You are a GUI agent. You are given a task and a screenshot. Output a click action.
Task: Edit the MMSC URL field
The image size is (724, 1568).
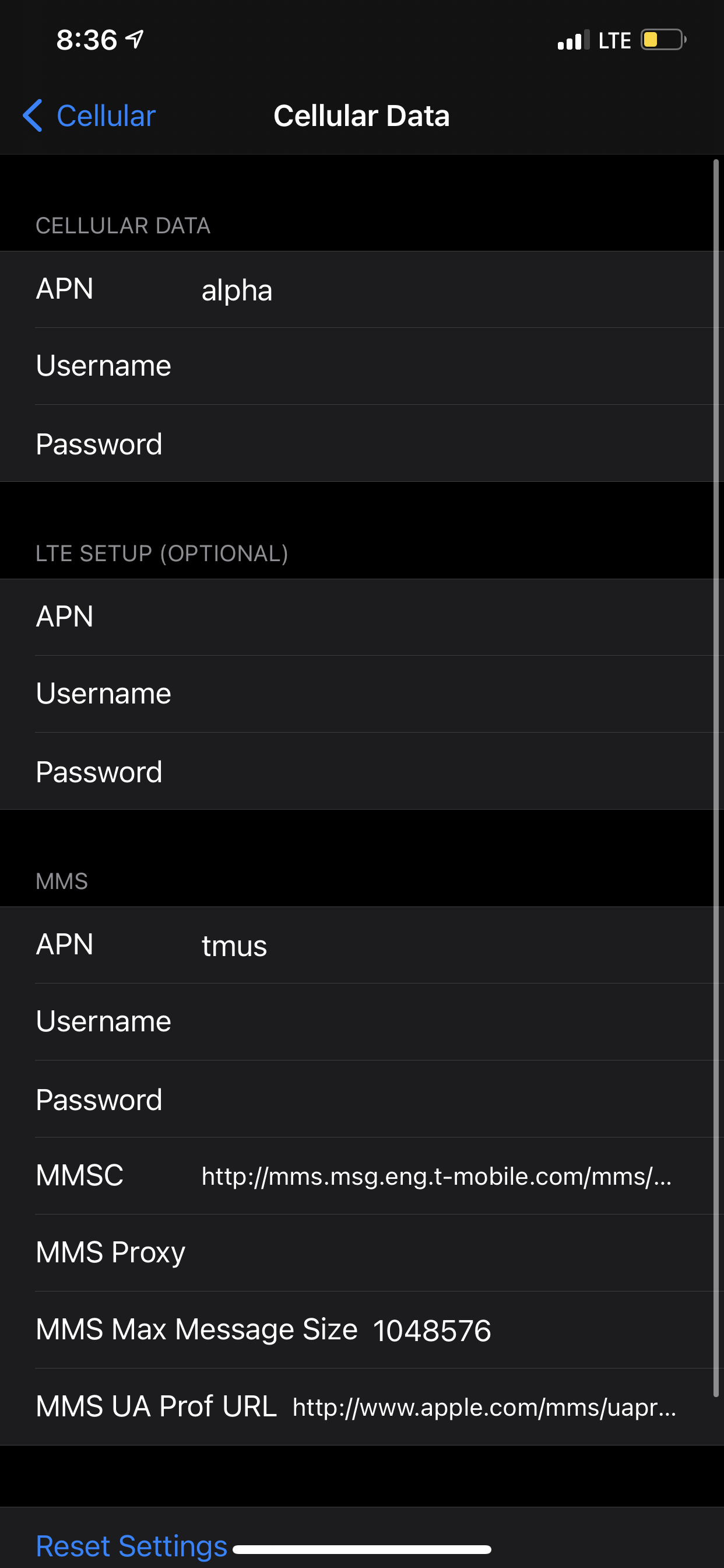(x=362, y=1176)
